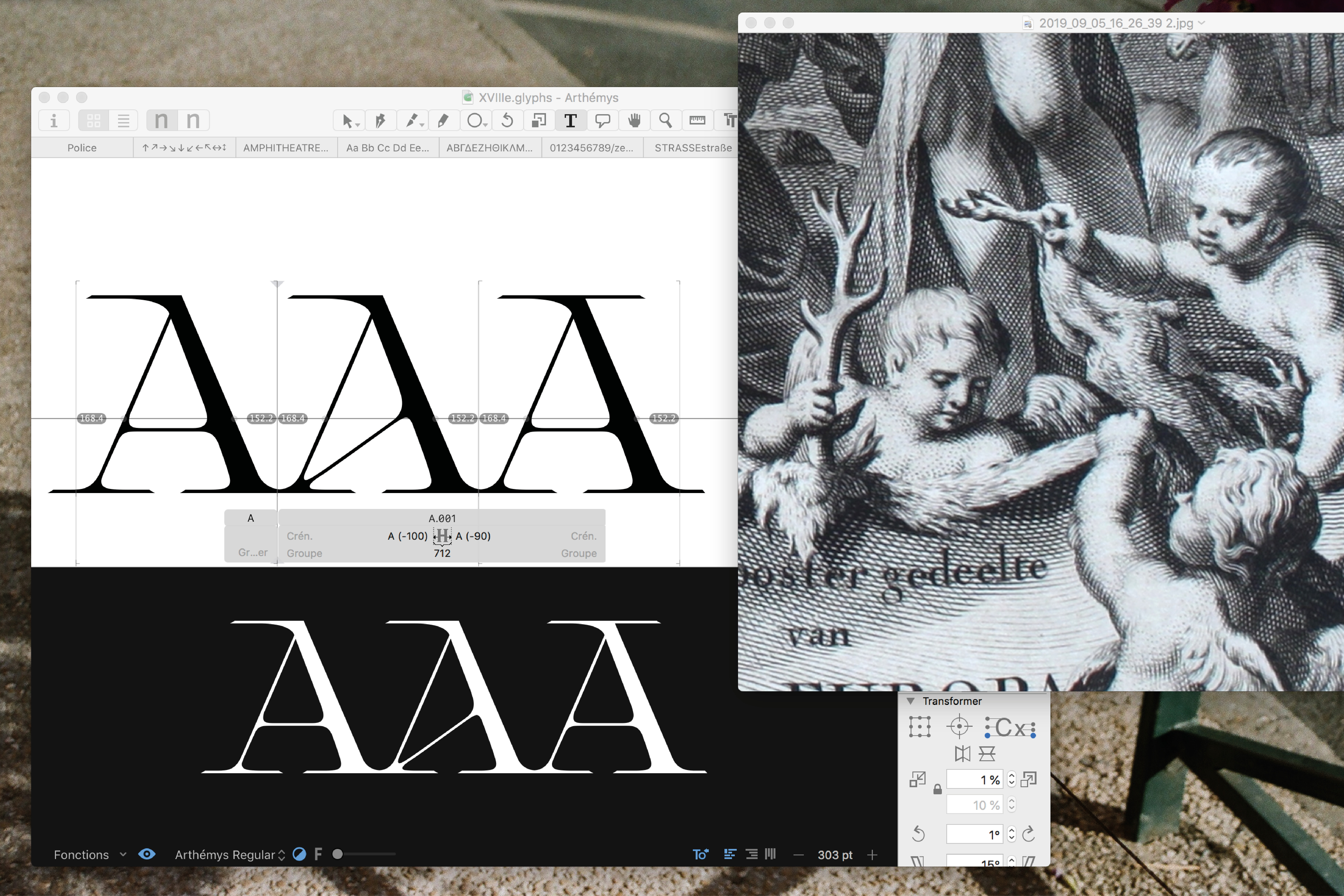Click the 1° rotation field
Screen dimensions: 1344x896
(x=975, y=834)
